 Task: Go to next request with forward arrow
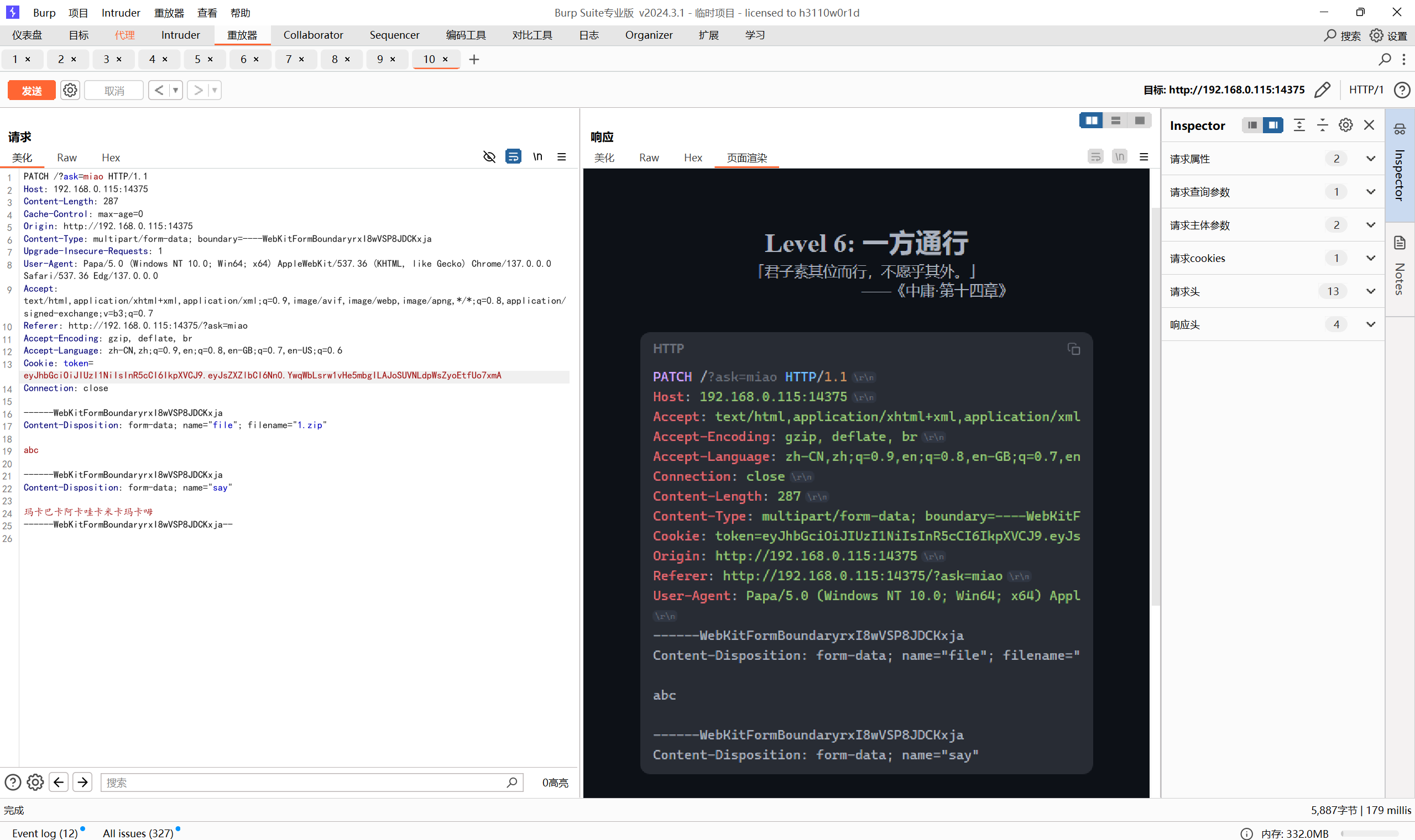[x=198, y=91]
